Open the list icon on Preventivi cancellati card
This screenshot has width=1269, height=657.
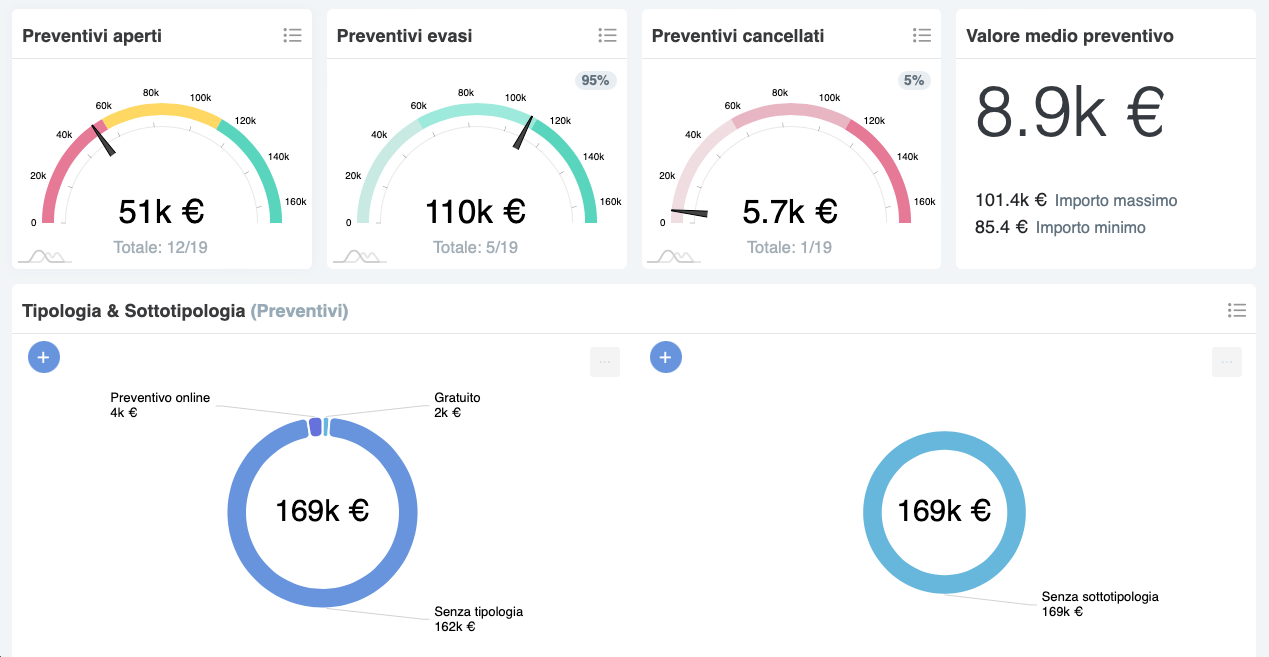click(922, 35)
